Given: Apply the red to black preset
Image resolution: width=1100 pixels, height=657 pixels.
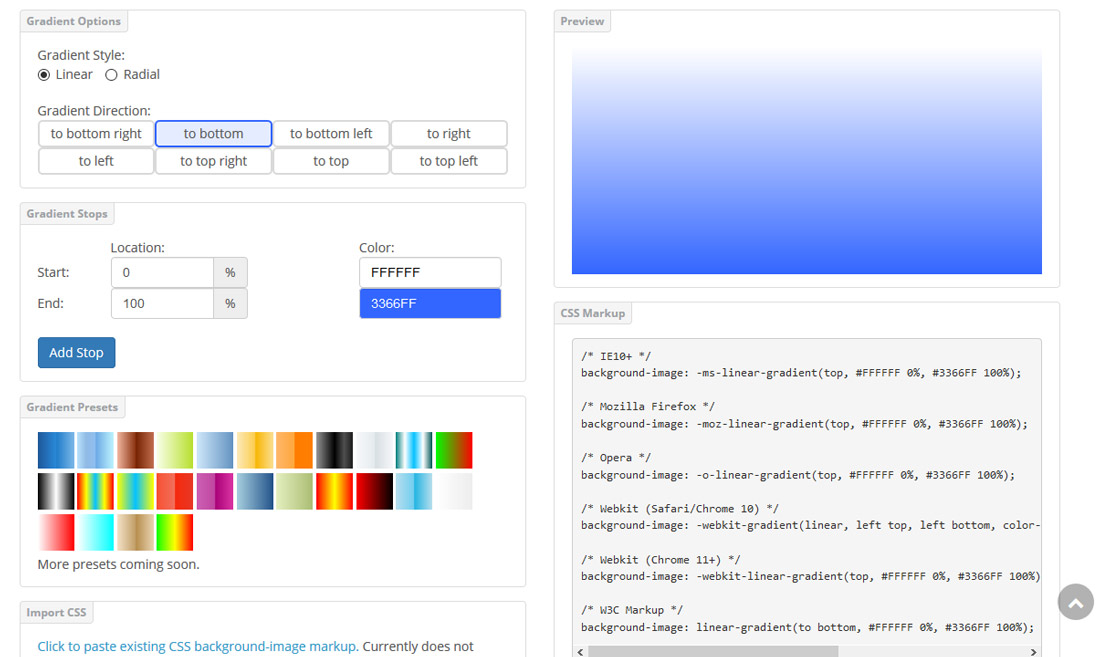Looking at the screenshot, I should (375, 491).
